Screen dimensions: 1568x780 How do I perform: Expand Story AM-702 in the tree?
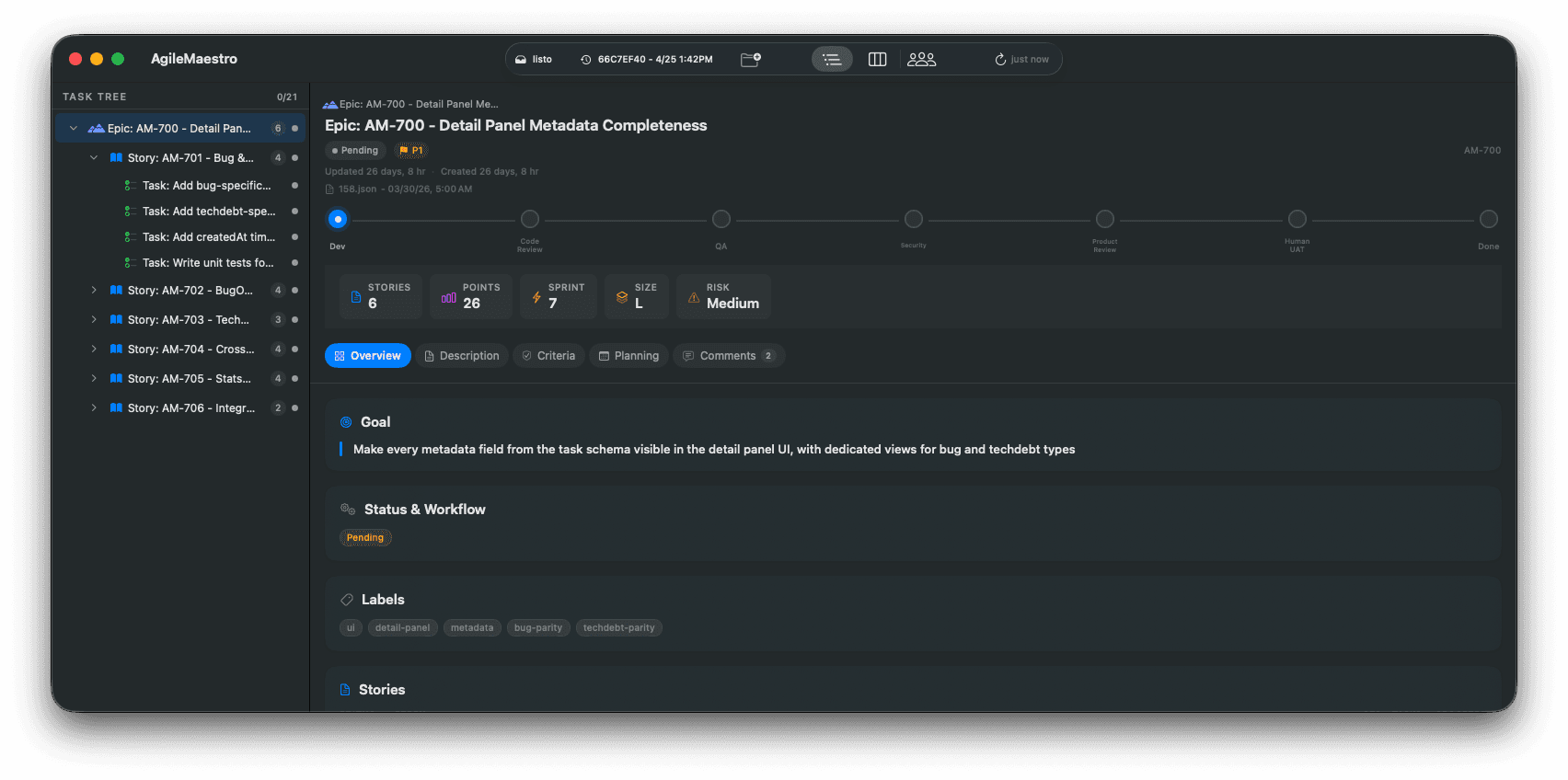94,291
